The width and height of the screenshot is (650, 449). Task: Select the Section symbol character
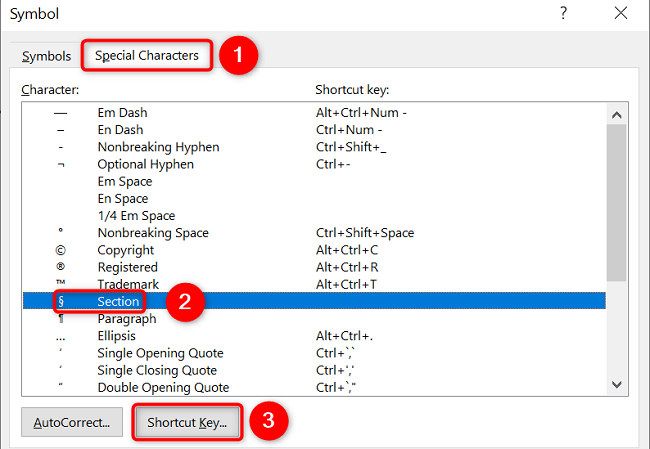61,302
